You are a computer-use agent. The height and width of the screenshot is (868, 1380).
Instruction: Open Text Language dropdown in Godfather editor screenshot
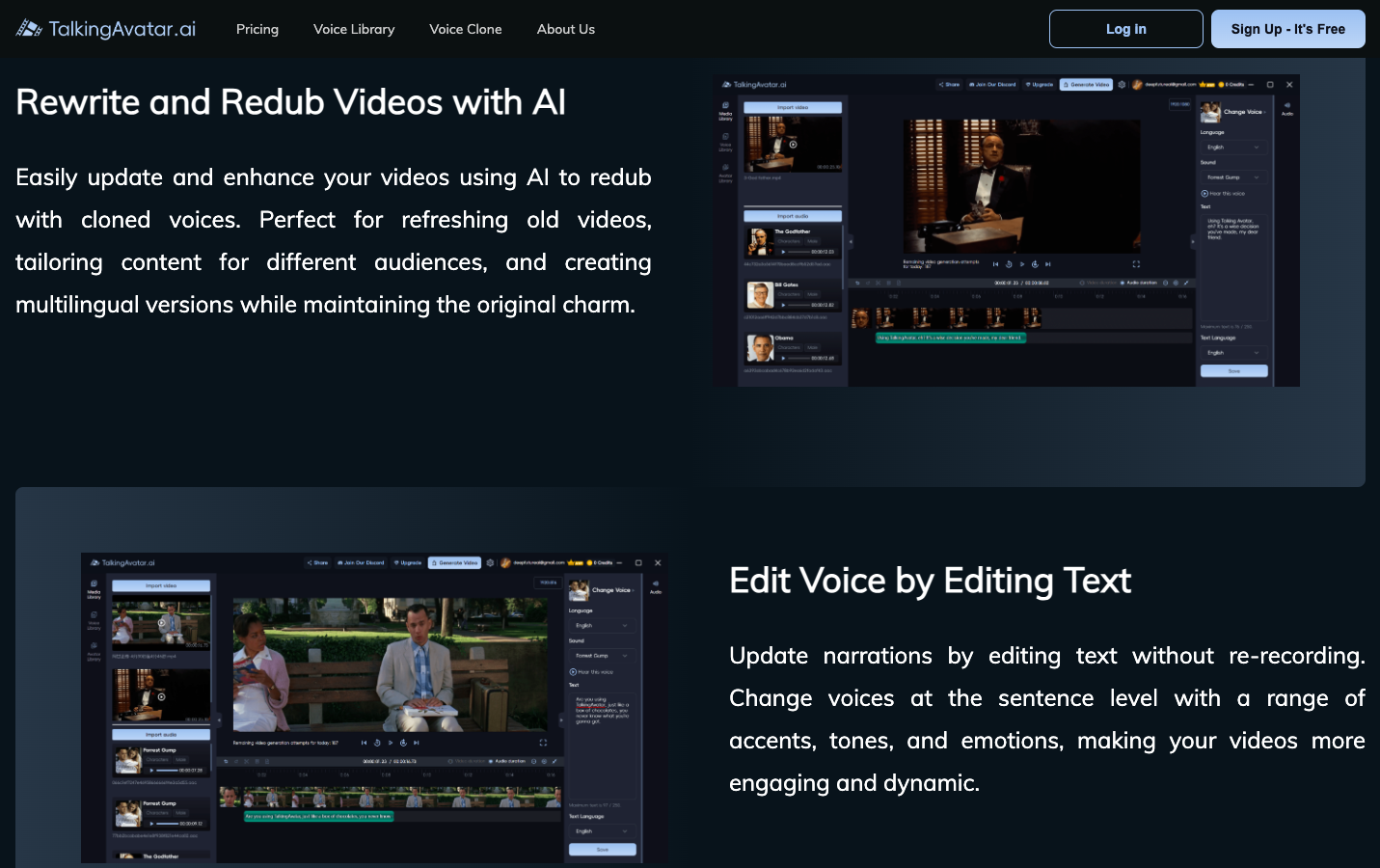pos(1233,353)
